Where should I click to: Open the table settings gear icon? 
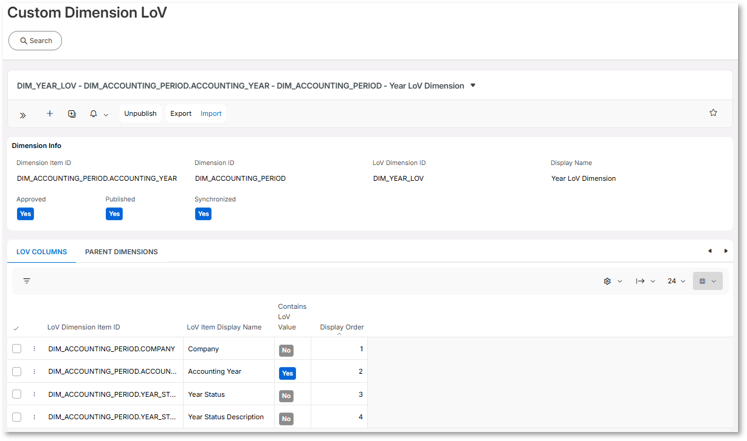[x=607, y=281]
